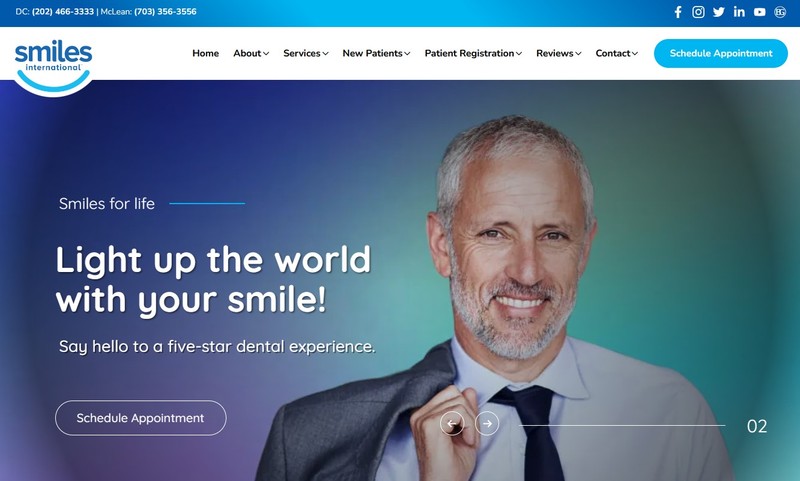
Task: Expand the Patient Registration menu
Action: [473, 53]
